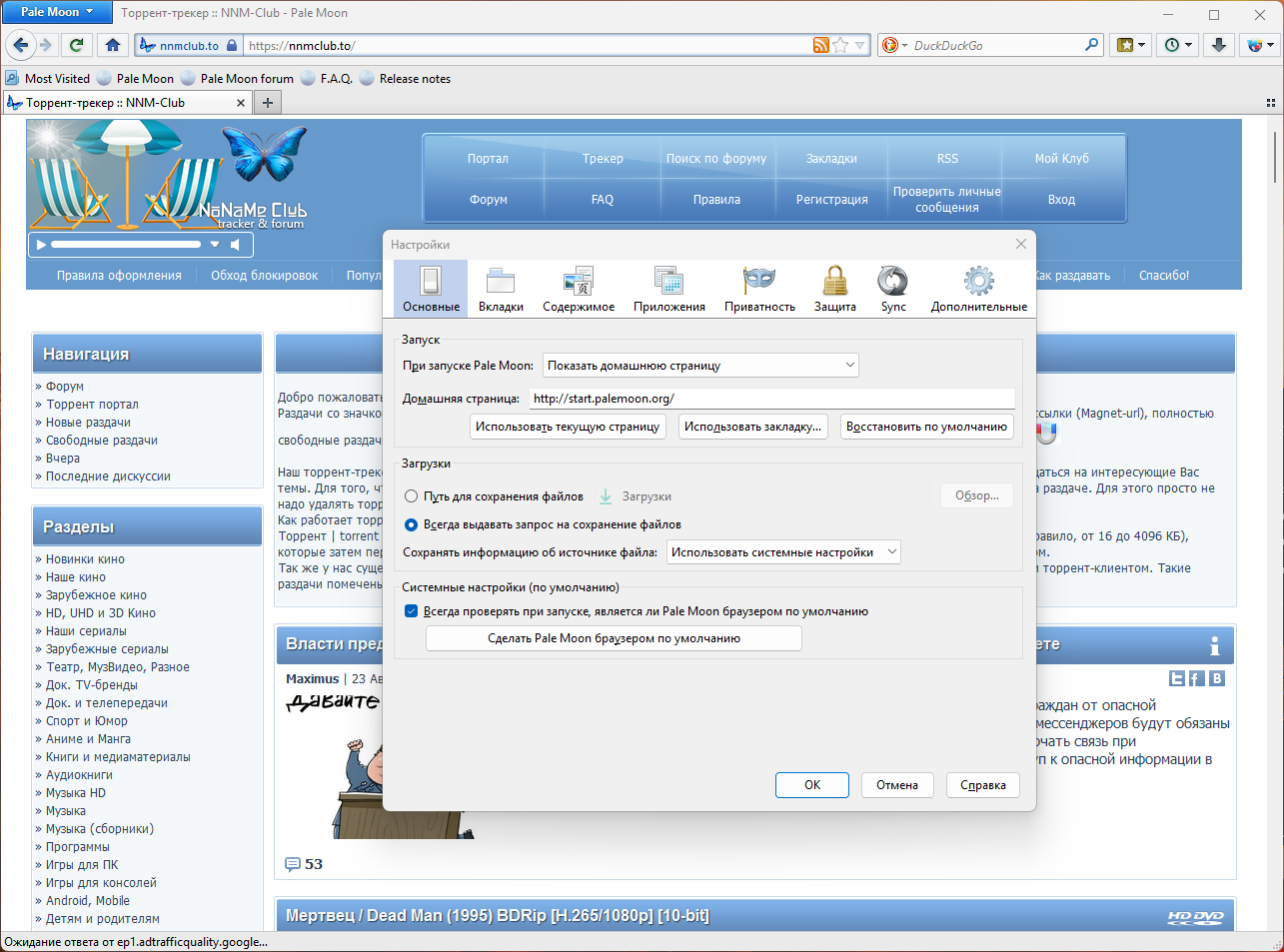Click the audio player progress bar
The height and width of the screenshot is (952, 1284).
pyautogui.click(x=126, y=244)
